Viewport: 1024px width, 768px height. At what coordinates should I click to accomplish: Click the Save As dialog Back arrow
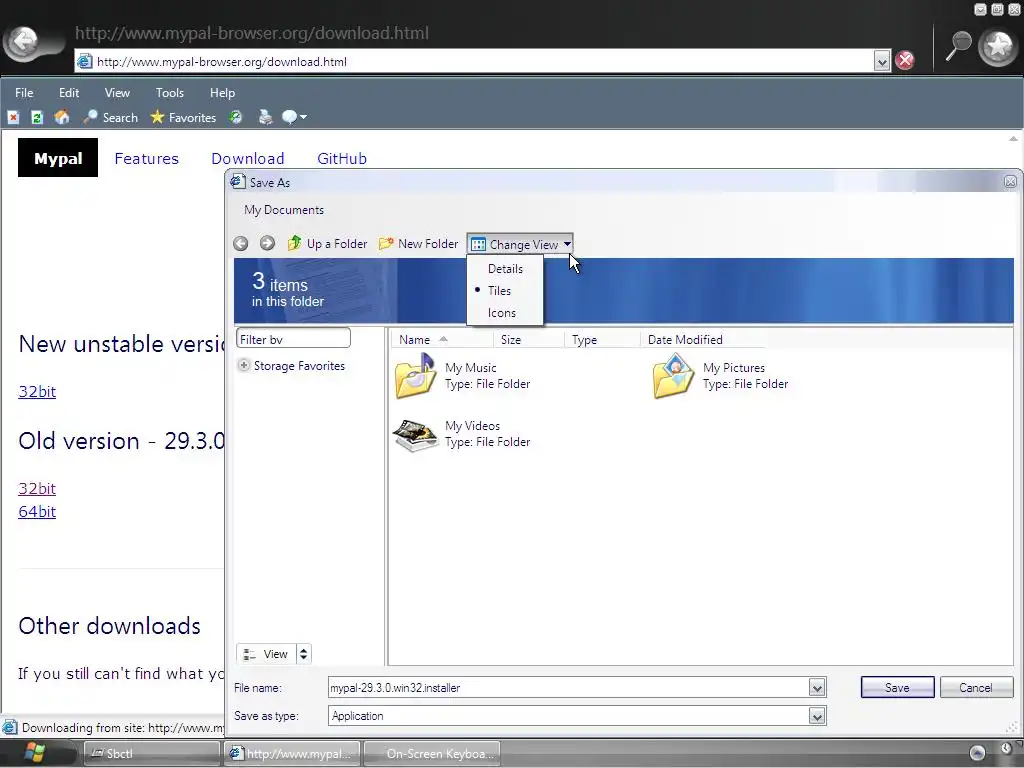(x=240, y=244)
